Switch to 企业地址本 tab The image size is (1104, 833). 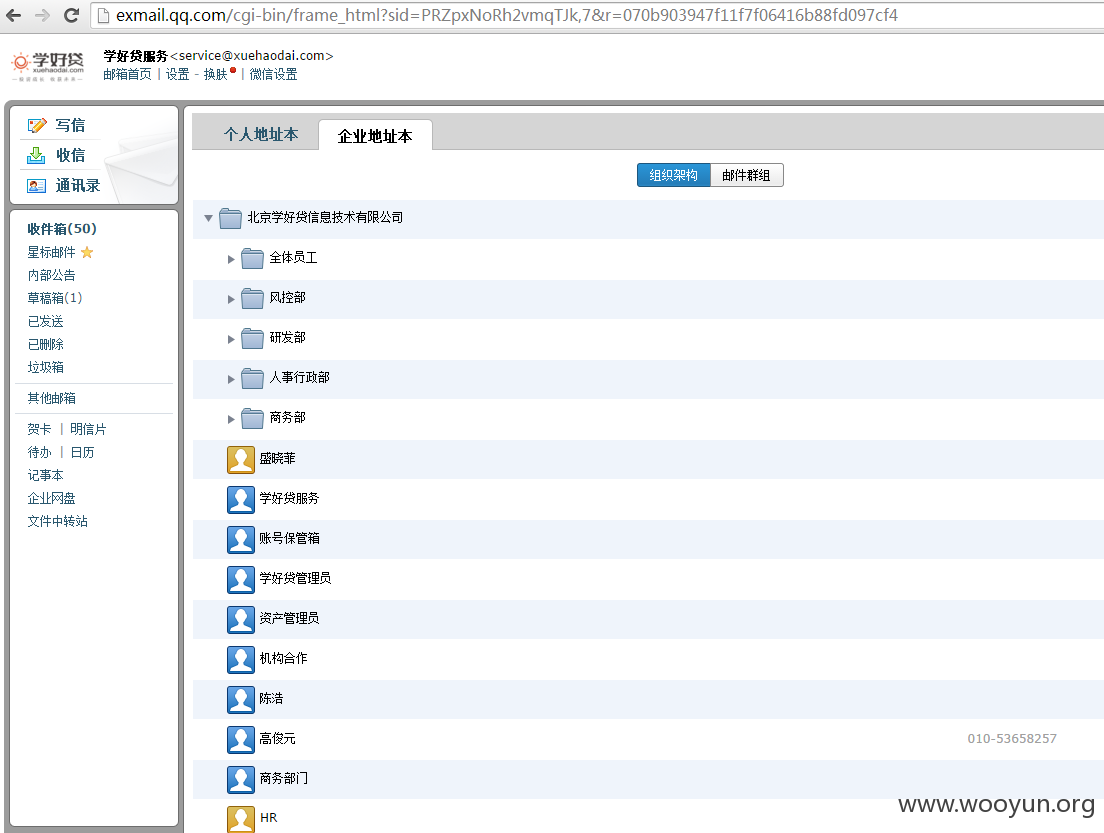[x=375, y=136]
